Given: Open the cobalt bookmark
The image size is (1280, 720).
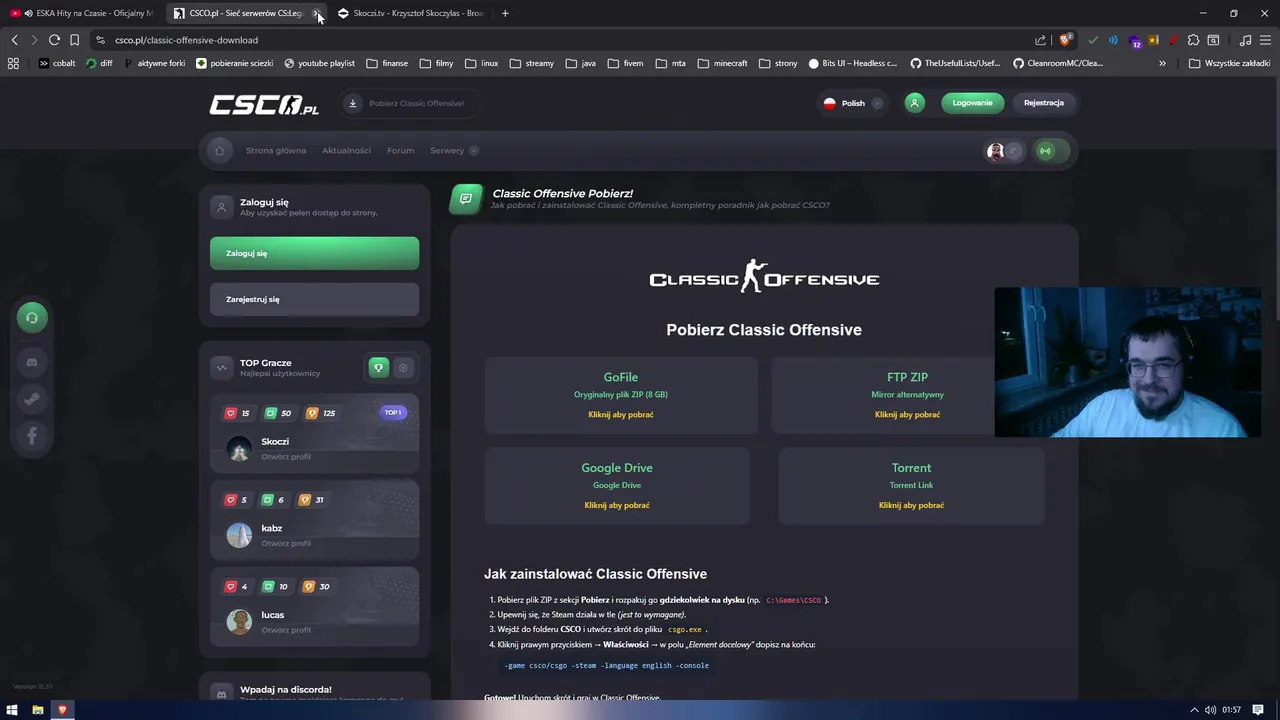Looking at the screenshot, I should click(x=57, y=63).
